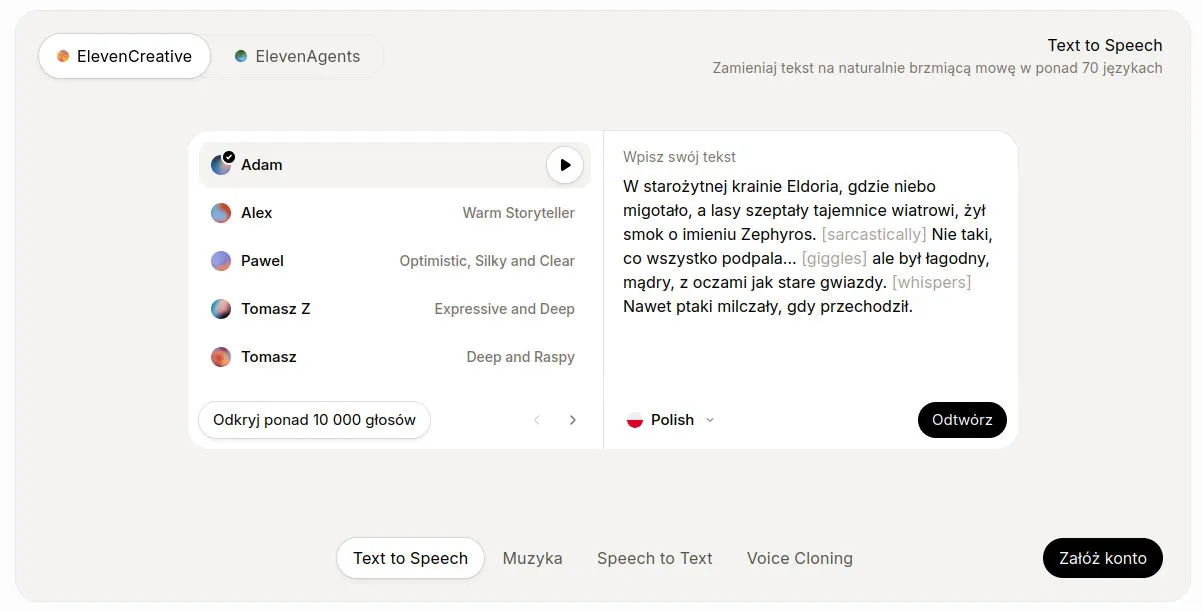
Task: Play the Adam voice preview
Action: tap(565, 164)
